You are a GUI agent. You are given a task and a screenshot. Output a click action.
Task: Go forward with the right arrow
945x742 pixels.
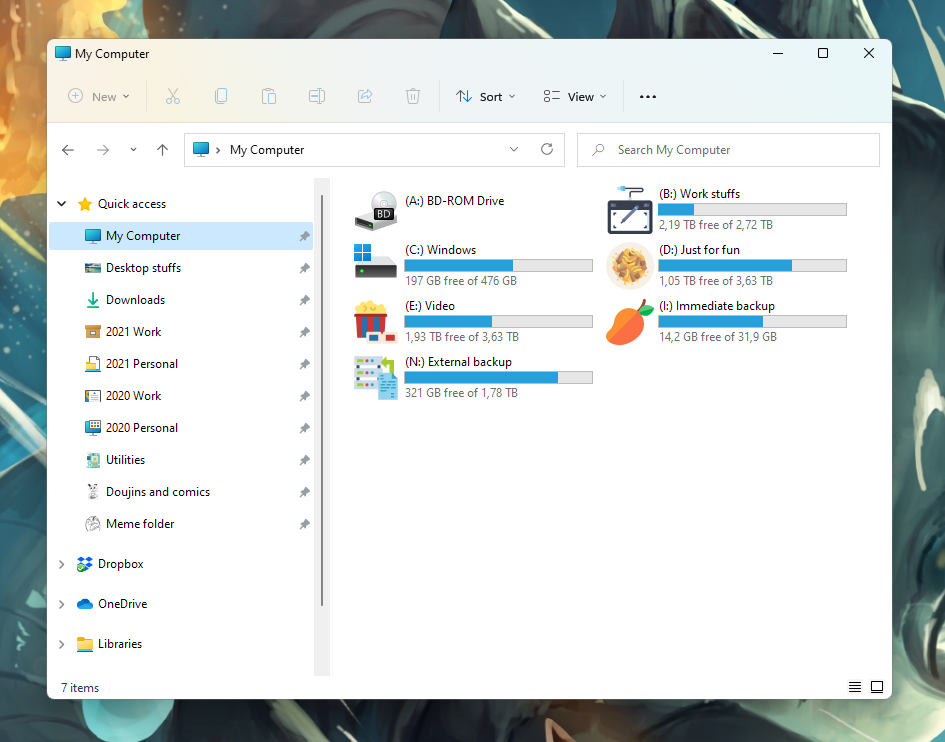(103, 150)
